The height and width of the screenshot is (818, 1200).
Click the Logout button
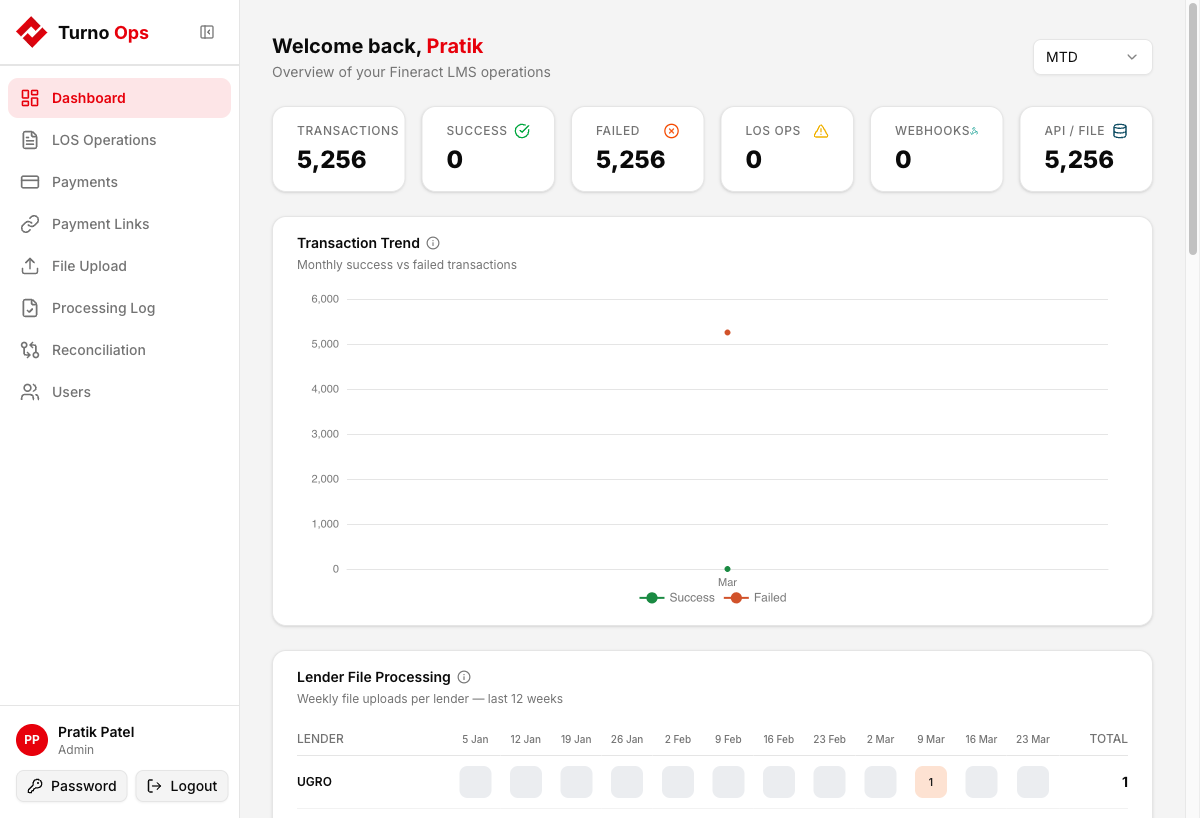[x=181, y=786]
